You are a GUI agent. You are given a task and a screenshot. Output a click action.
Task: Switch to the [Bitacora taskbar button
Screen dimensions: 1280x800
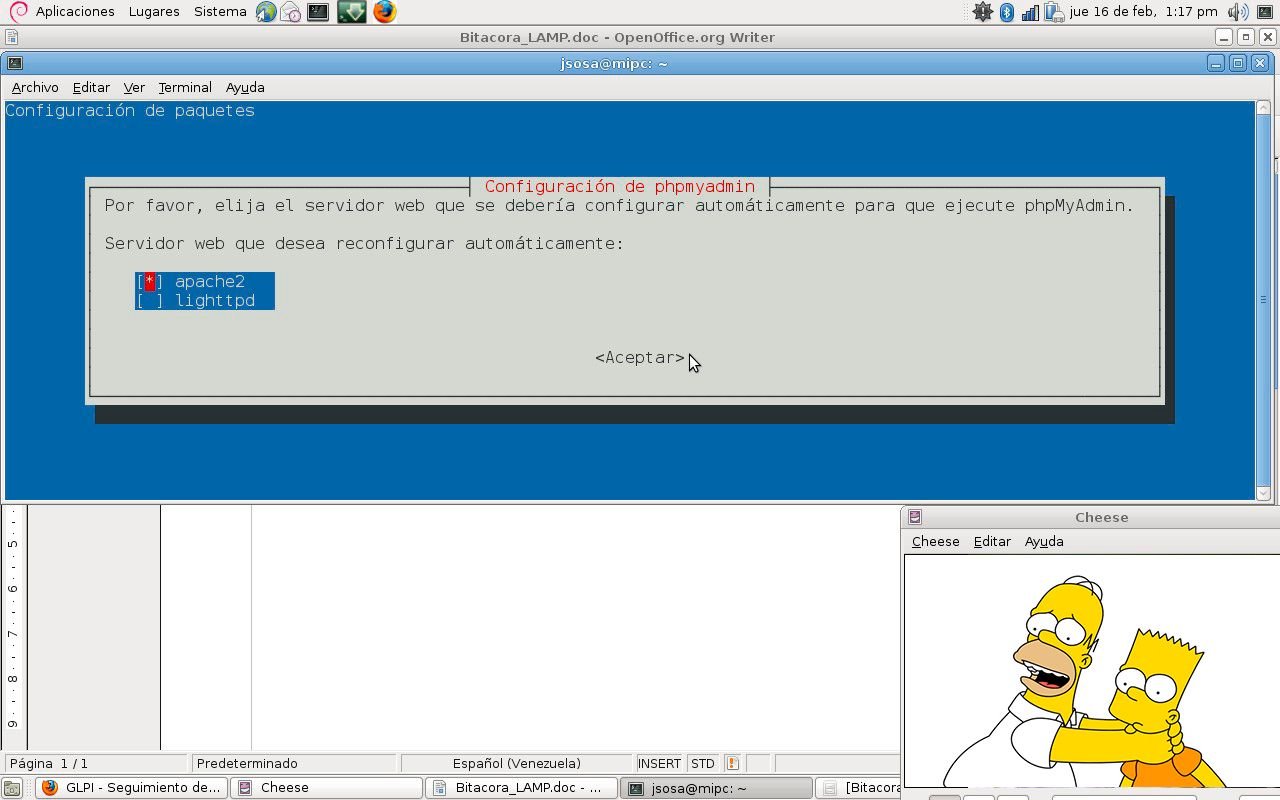(858, 788)
